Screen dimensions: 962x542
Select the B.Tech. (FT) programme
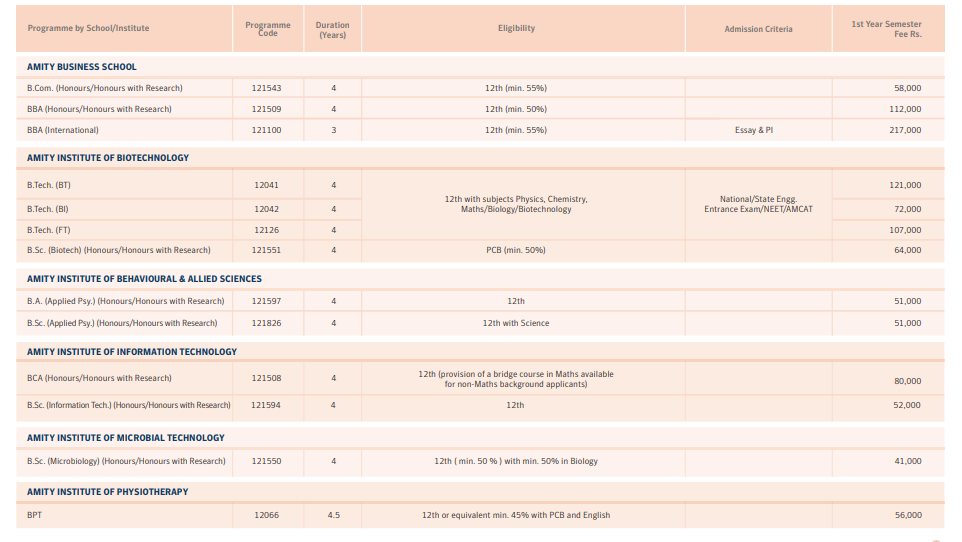(48, 230)
